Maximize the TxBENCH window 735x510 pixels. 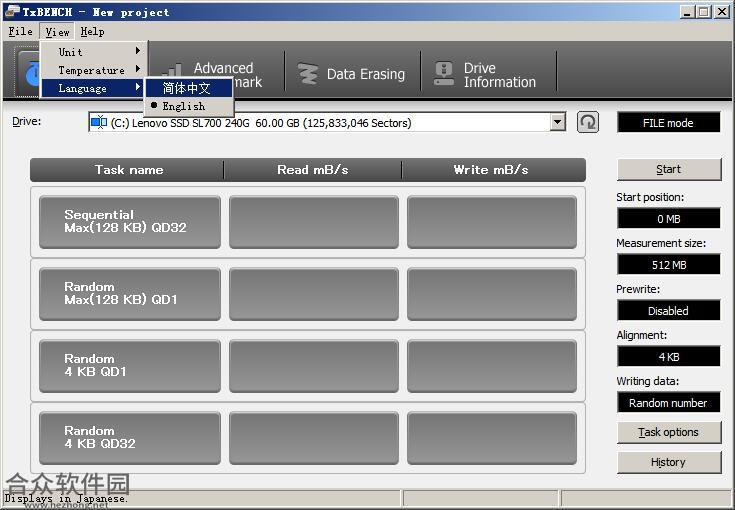tap(703, 12)
